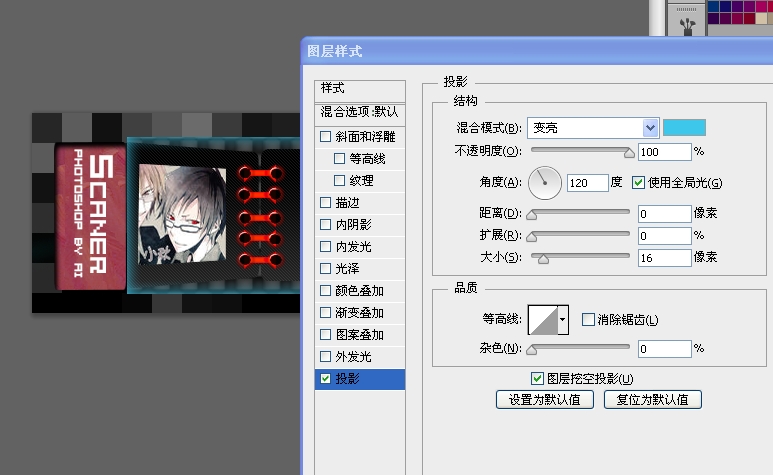This screenshot has width=773, height=475.
Task: Enable the 光泽 checkbox
Action: point(325,269)
